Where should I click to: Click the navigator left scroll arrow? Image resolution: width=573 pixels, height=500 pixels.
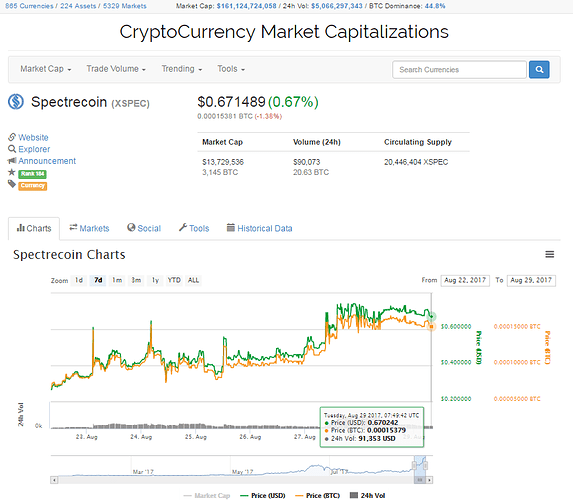pos(54,480)
